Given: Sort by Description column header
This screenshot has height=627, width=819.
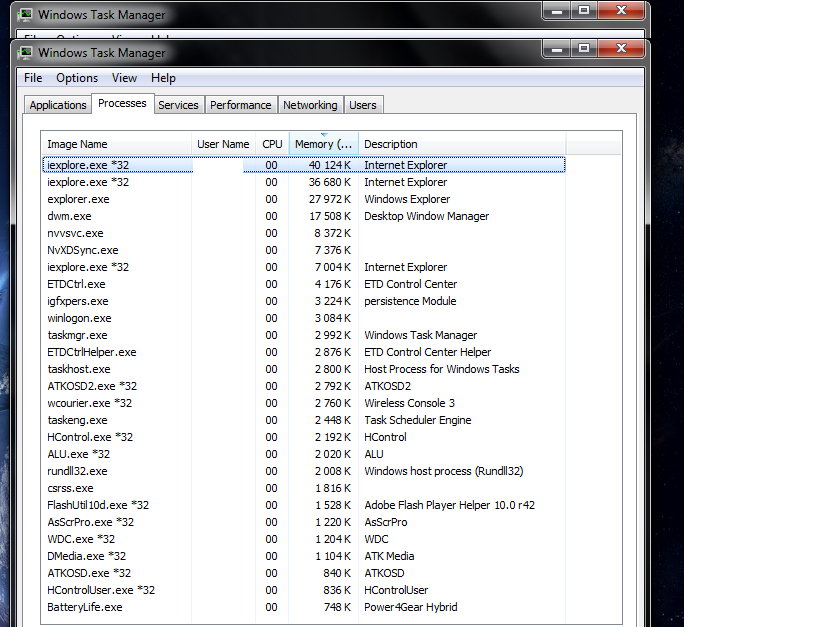Looking at the screenshot, I should point(462,144).
